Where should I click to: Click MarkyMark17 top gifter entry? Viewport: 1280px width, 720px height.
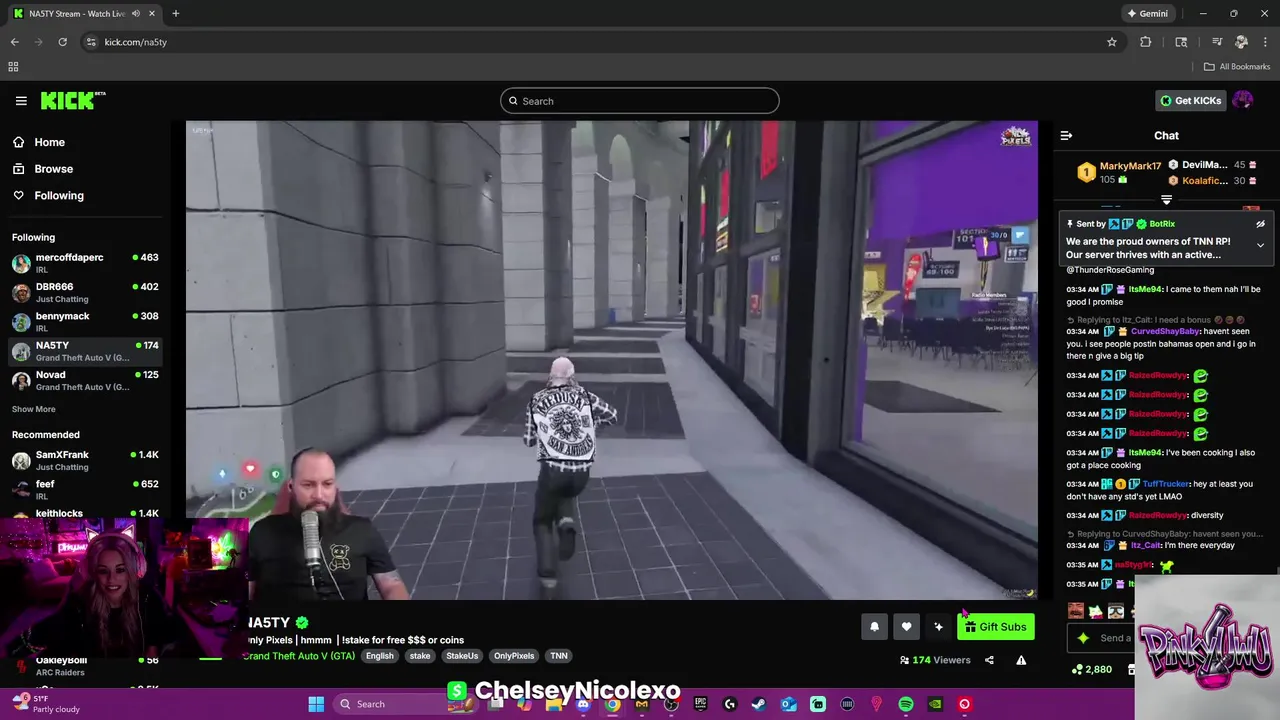coord(1118,172)
